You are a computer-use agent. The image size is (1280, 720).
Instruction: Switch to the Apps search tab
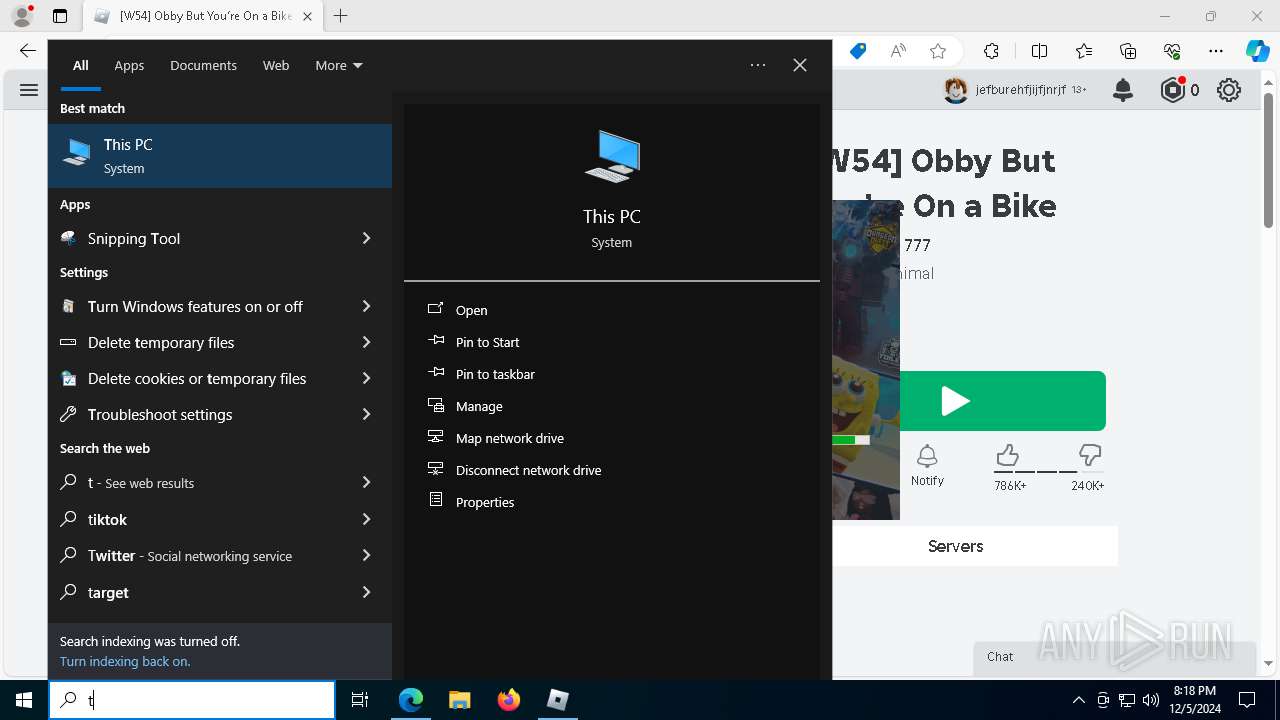(129, 65)
